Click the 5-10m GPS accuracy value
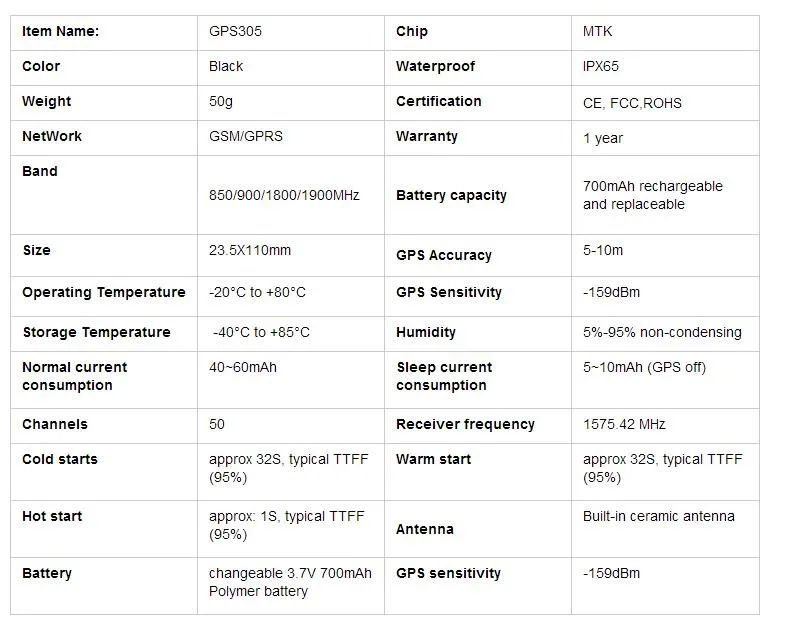The width and height of the screenshot is (807, 632). pyautogui.click(x=603, y=250)
